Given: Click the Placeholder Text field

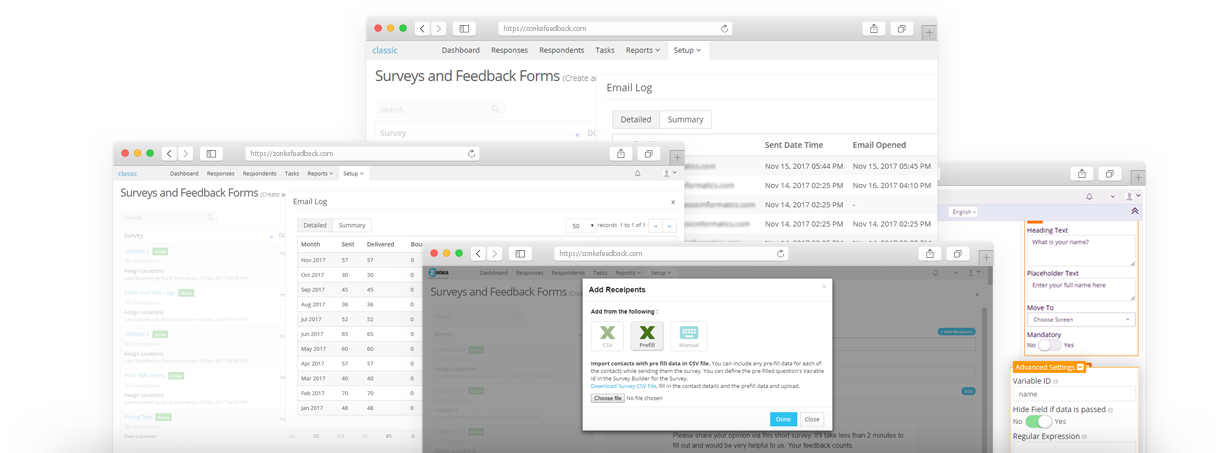Looking at the screenshot, I should coord(1081,289).
